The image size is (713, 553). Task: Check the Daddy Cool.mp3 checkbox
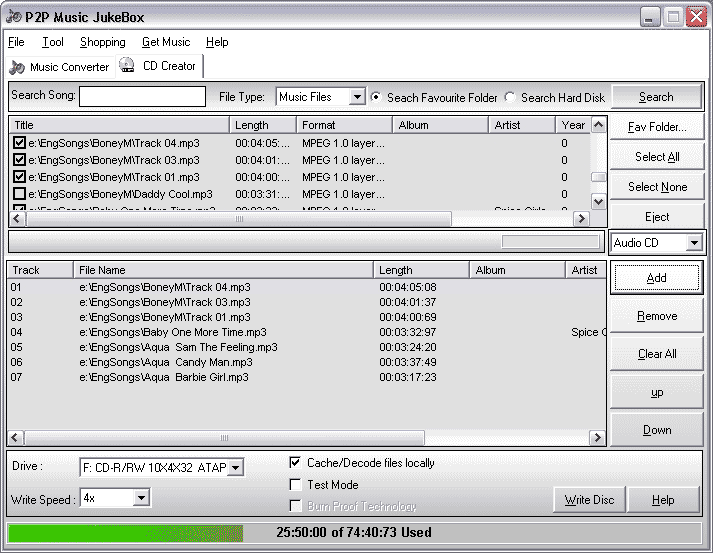[x=19, y=194]
